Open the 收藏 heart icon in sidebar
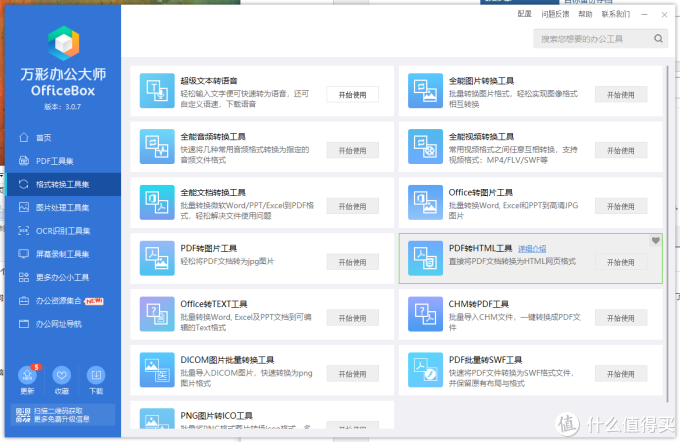Image resolution: width=680 pixels, height=442 pixels. point(62,375)
